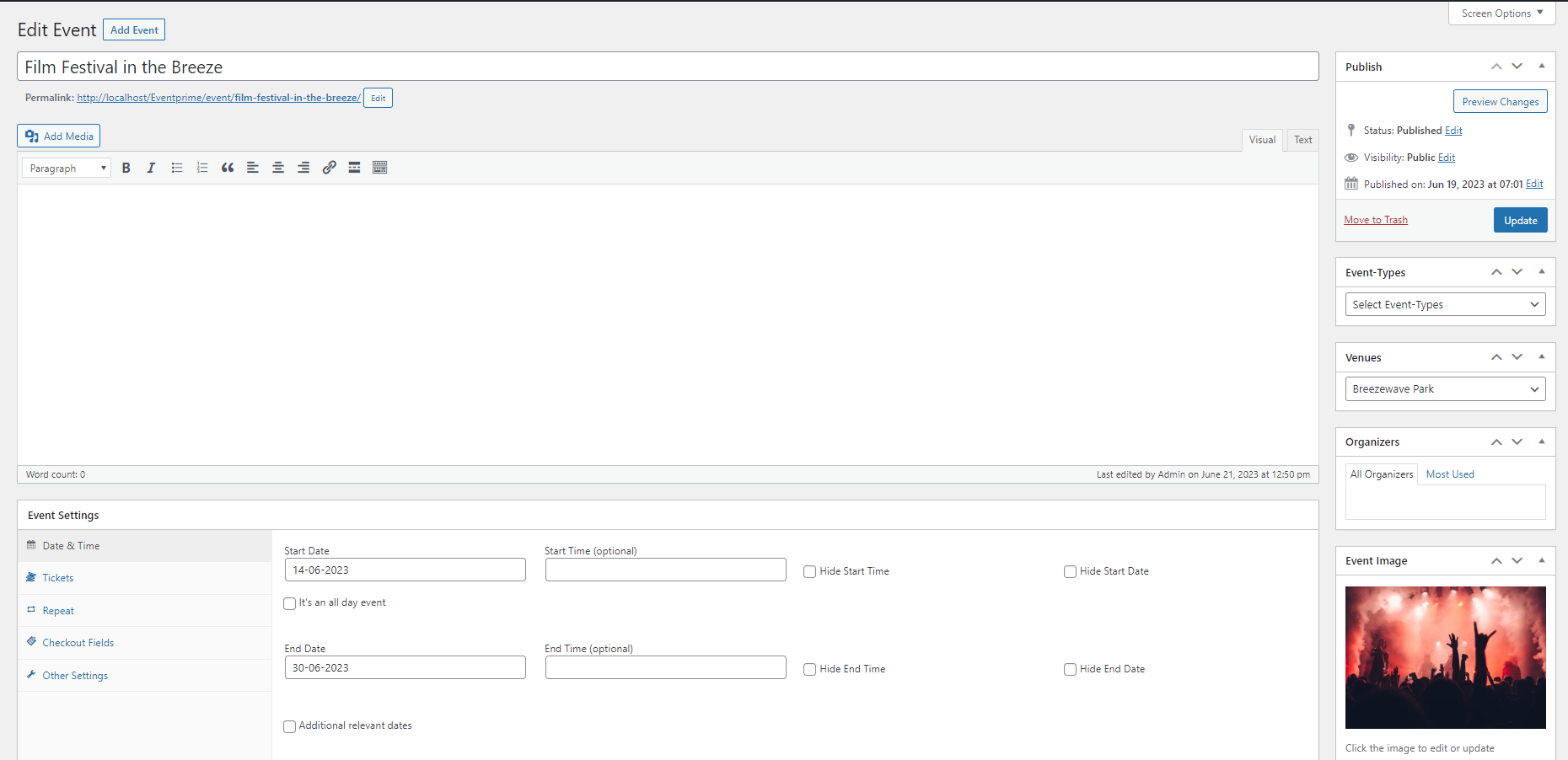Viewport: 1568px width, 760px height.
Task: Insert a bulleted list
Action: click(177, 168)
